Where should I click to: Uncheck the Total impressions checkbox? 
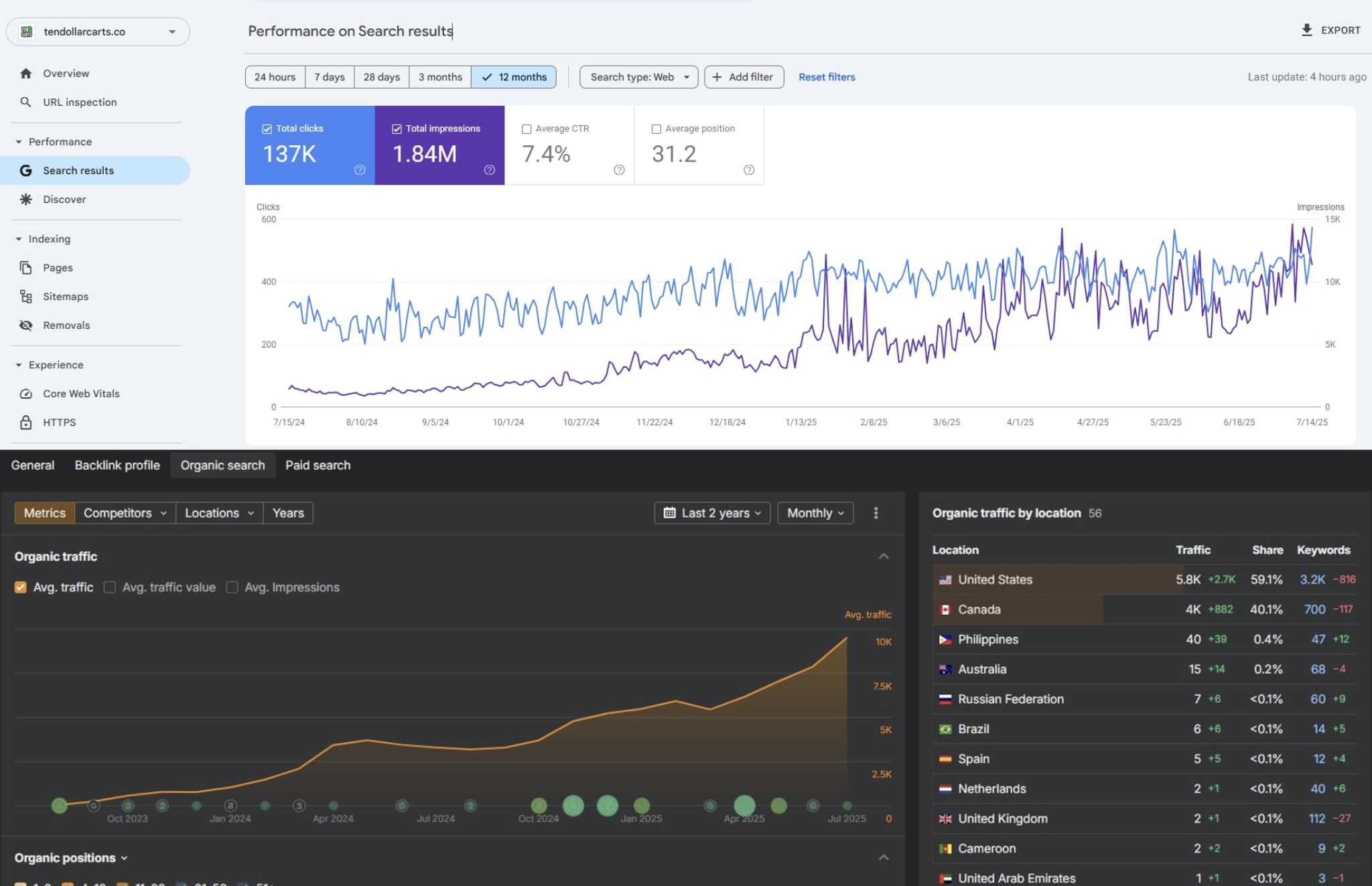point(397,128)
